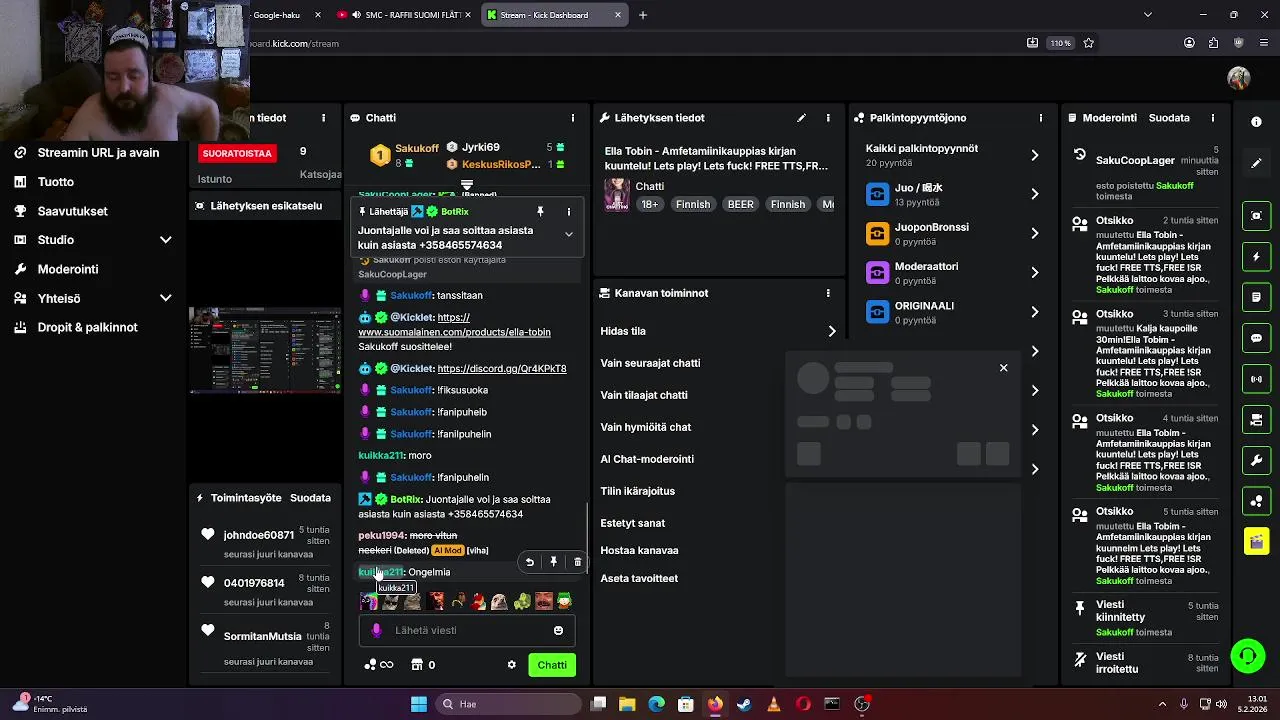Toggle the screen capture frame icon in right sidebar

(1256, 216)
